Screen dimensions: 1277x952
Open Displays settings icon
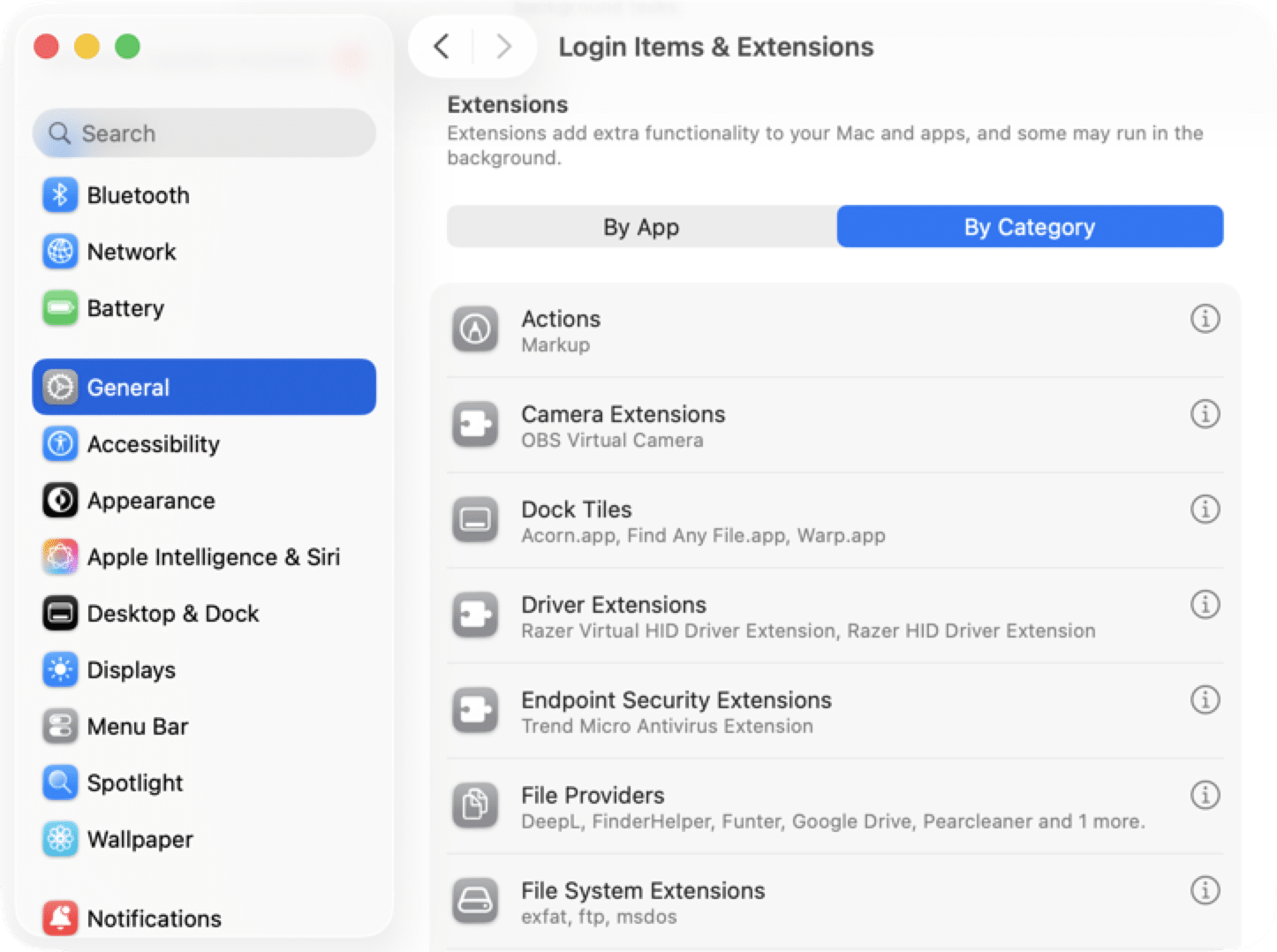point(60,670)
